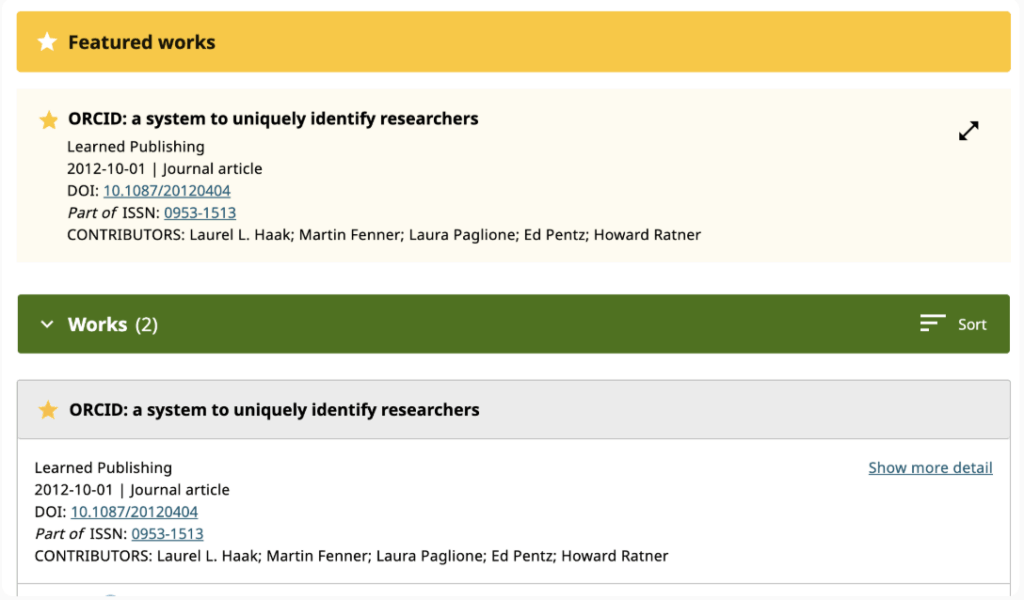Click Learned Publishing text in Featured works

pyautogui.click(x=135, y=147)
